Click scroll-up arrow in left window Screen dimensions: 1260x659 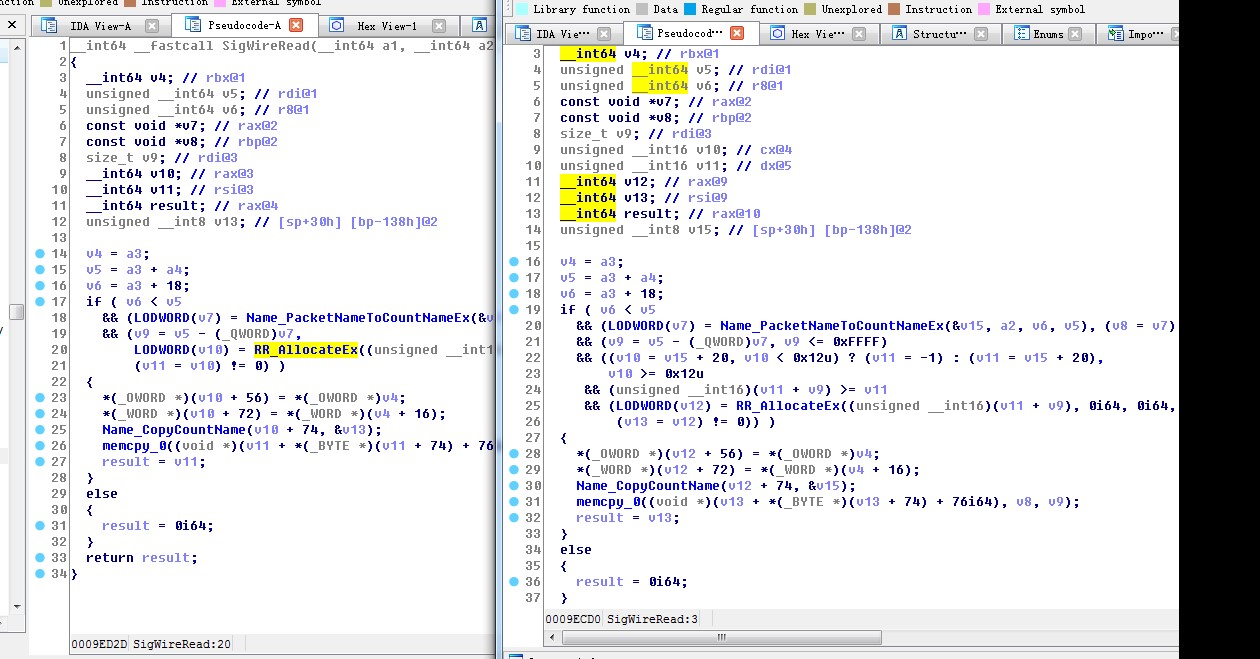pos(17,46)
